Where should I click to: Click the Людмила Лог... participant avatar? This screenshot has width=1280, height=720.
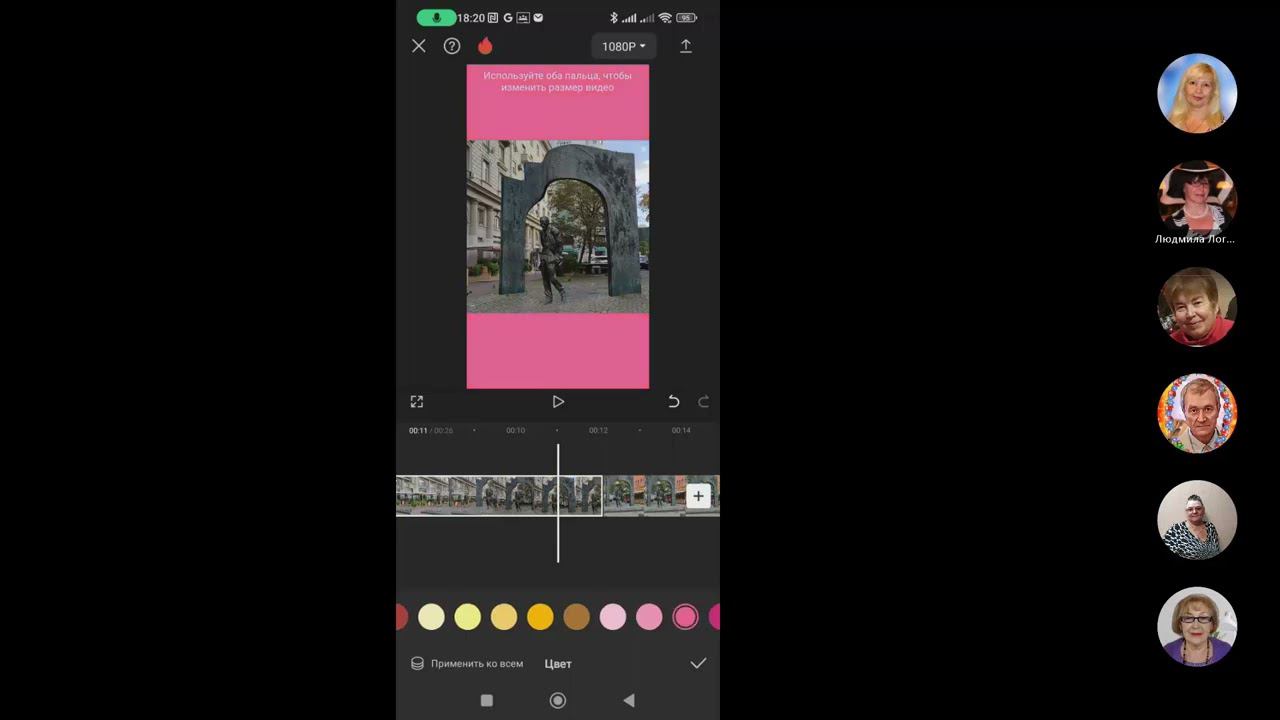coord(1197,200)
